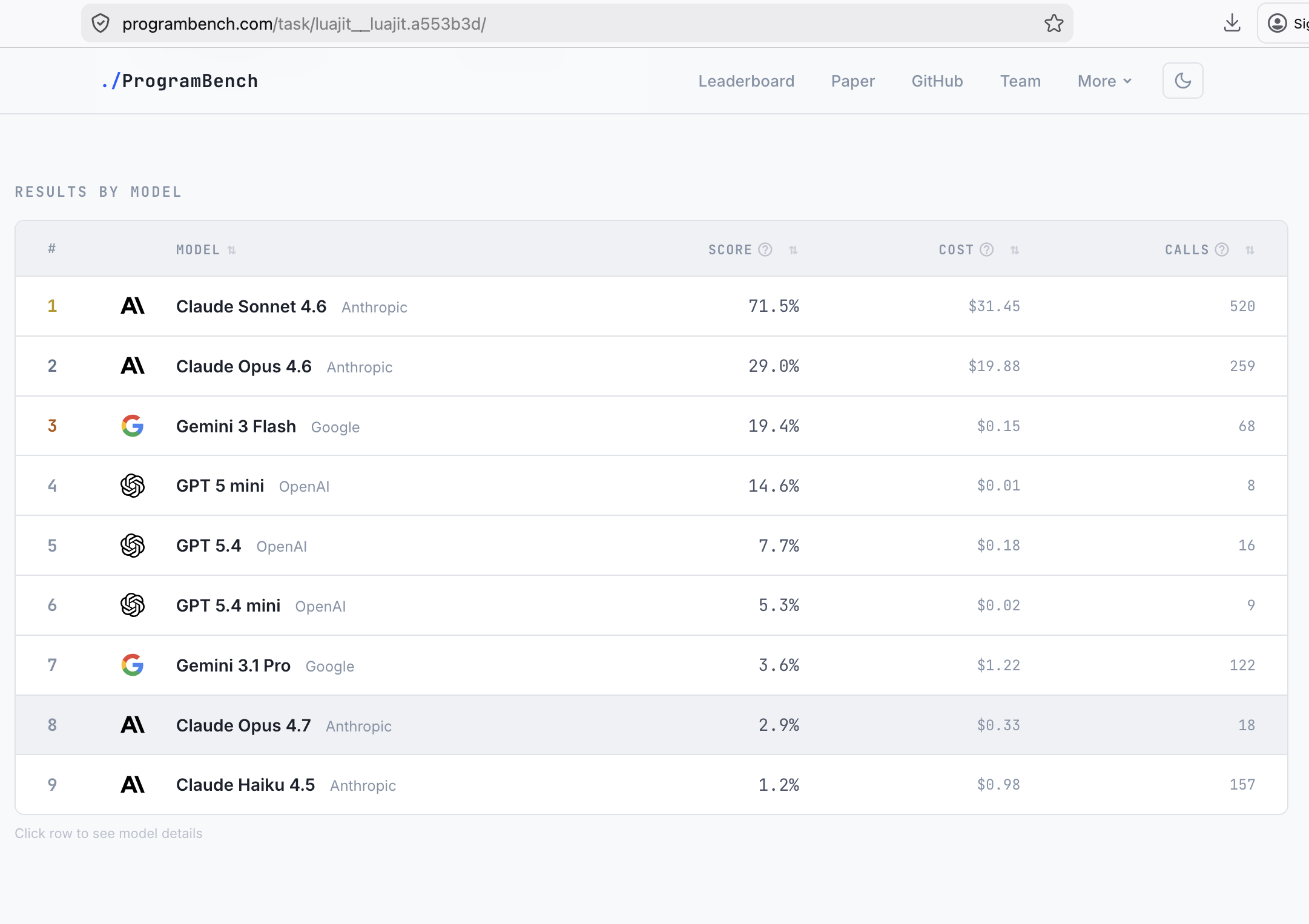This screenshot has width=1309, height=924.
Task: Click the 29.0% score value
Action: [774, 366]
